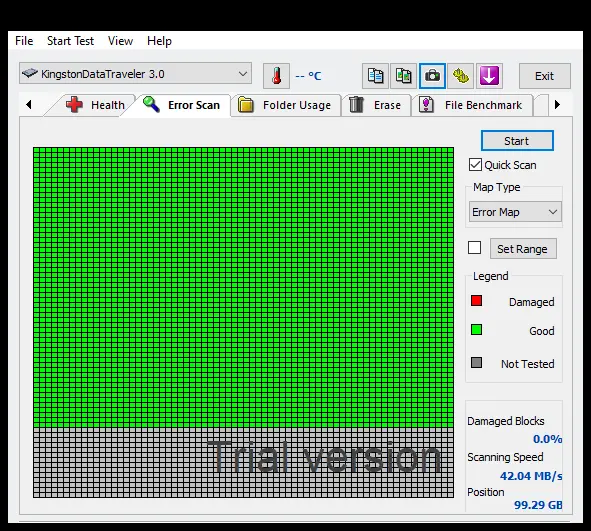Click the Set Range button
Viewport: 591px width, 531px height.
(x=523, y=249)
